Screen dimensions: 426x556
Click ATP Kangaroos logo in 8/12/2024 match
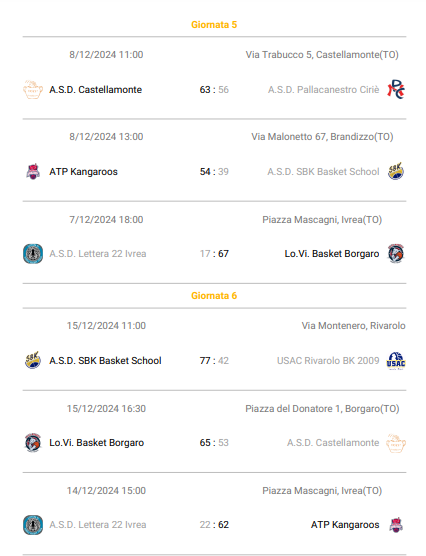[x=33, y=172]
